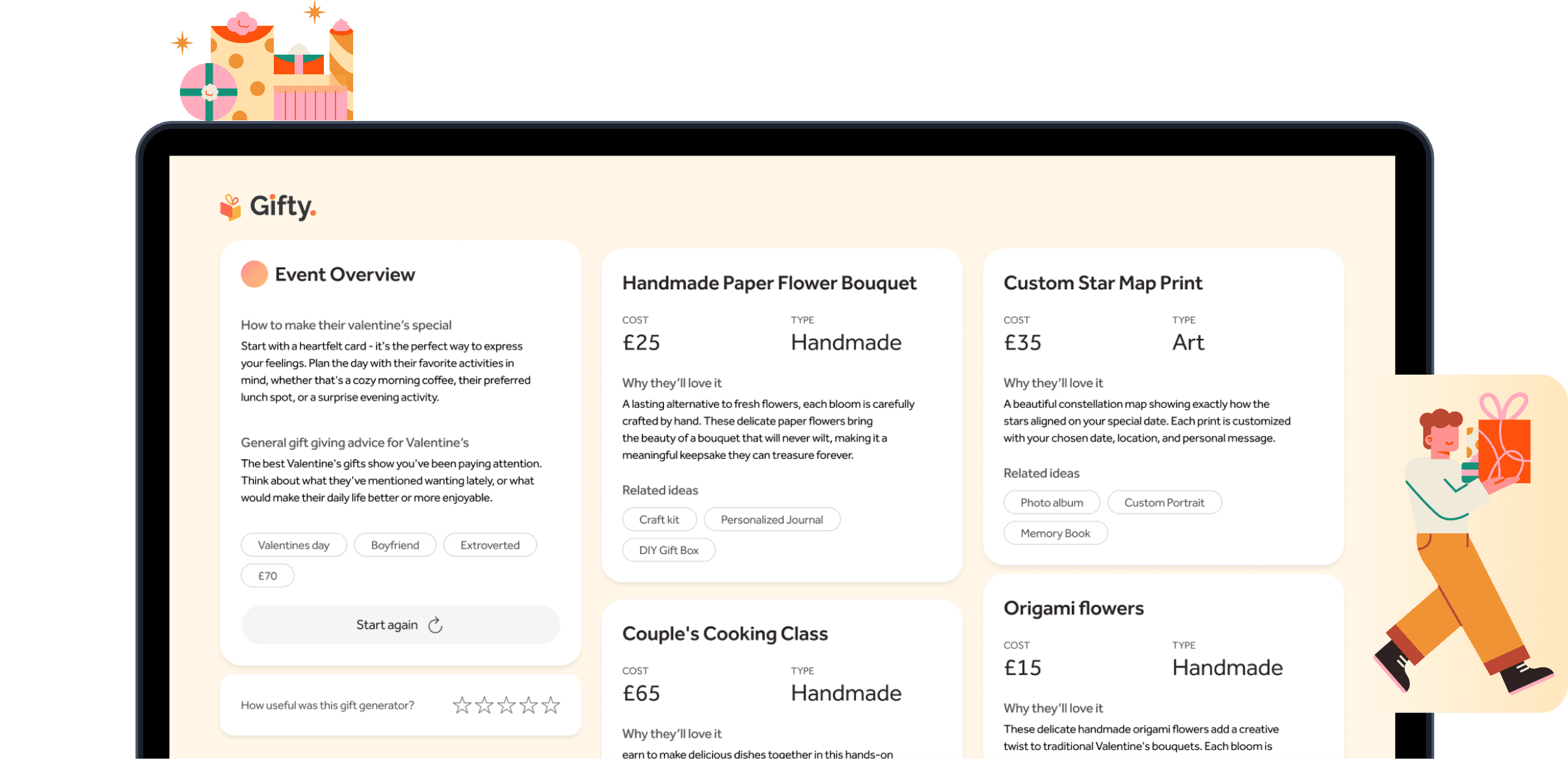
Task: Open the Memory Book related idea
Action: [1055, 533]
